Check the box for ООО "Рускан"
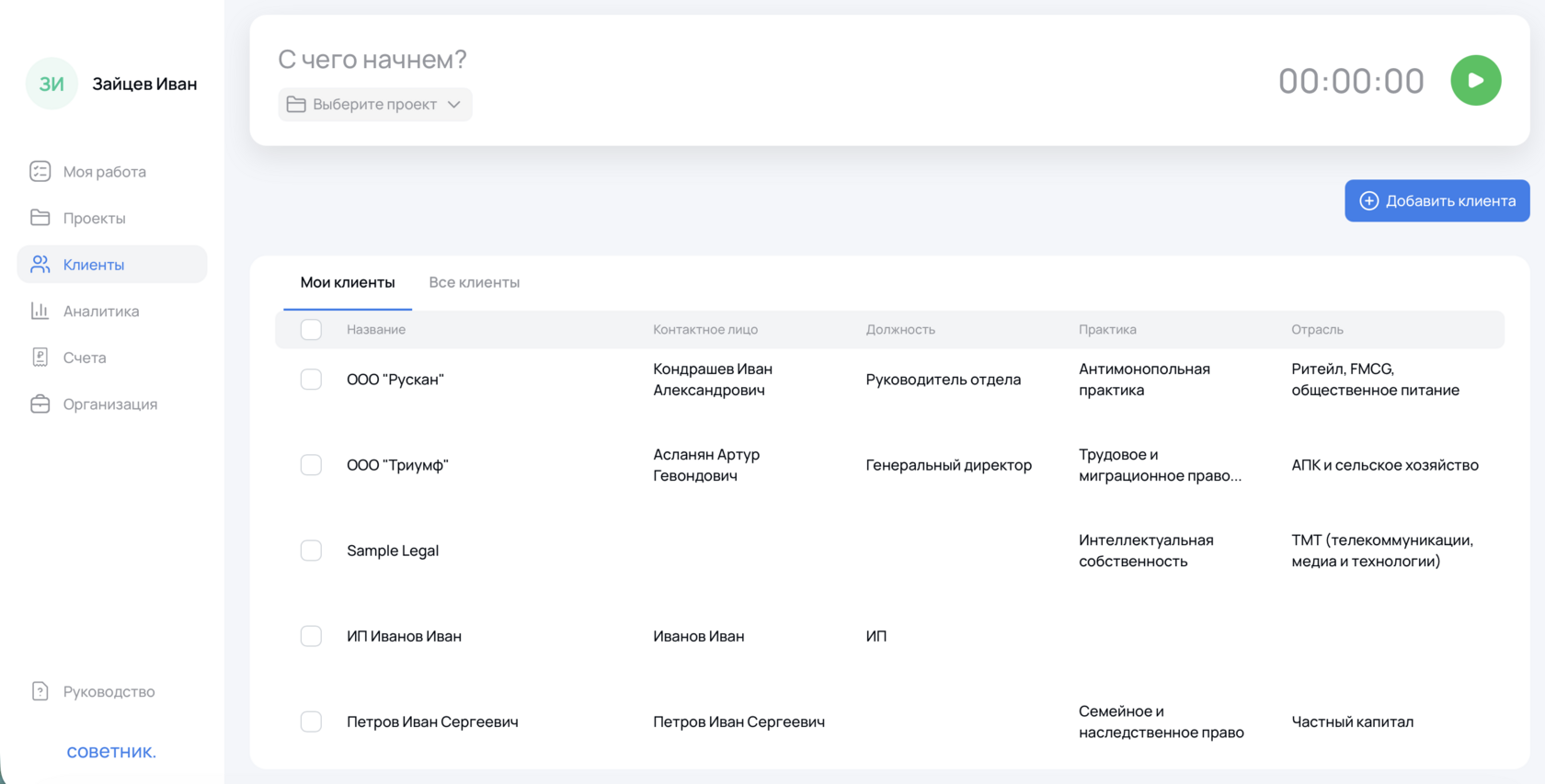The width and height of the screenshot is (1545, 784). [311, 380]
